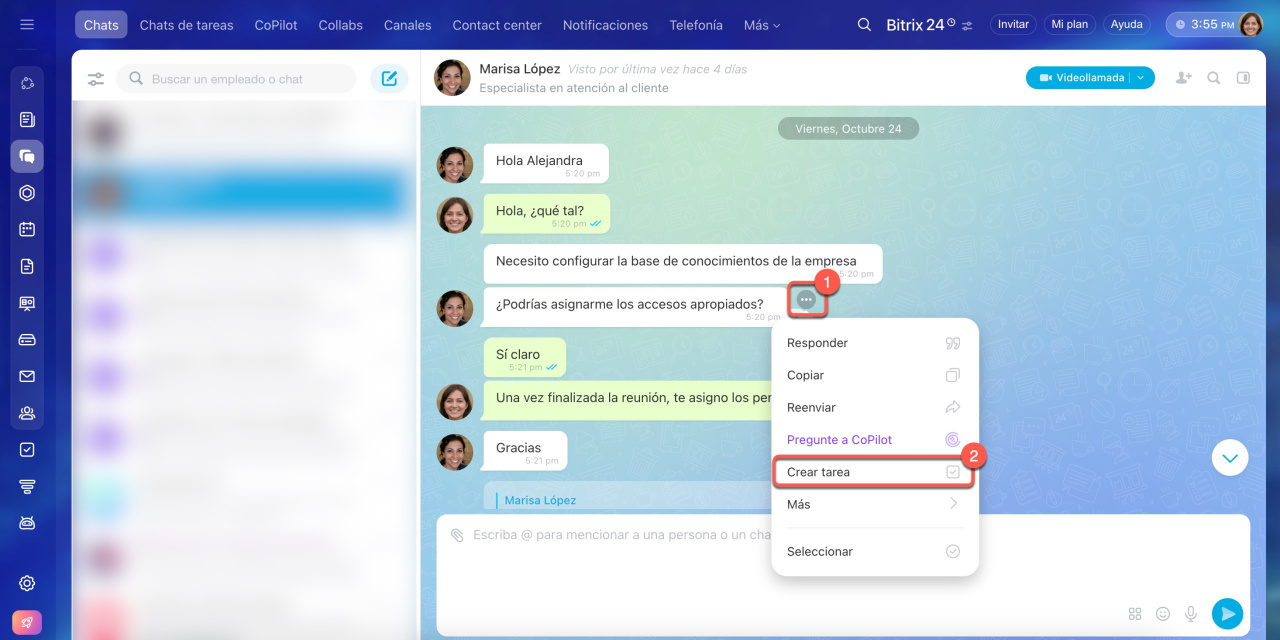
Task: Select Crear tarea from context menu
Action: (818, 472)
